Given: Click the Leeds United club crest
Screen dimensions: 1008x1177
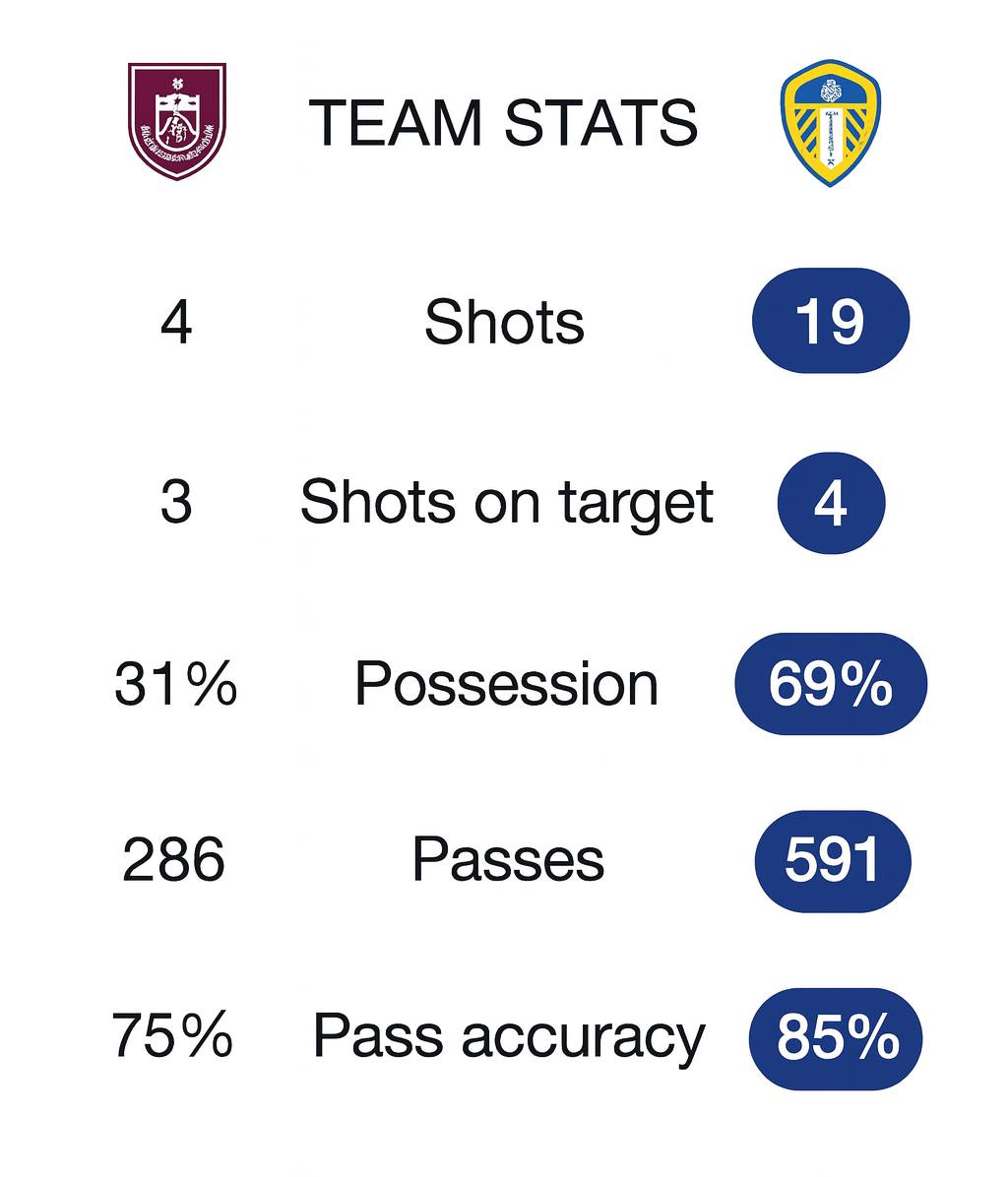Looking at the screenshot, I should (x=830, y=122).
